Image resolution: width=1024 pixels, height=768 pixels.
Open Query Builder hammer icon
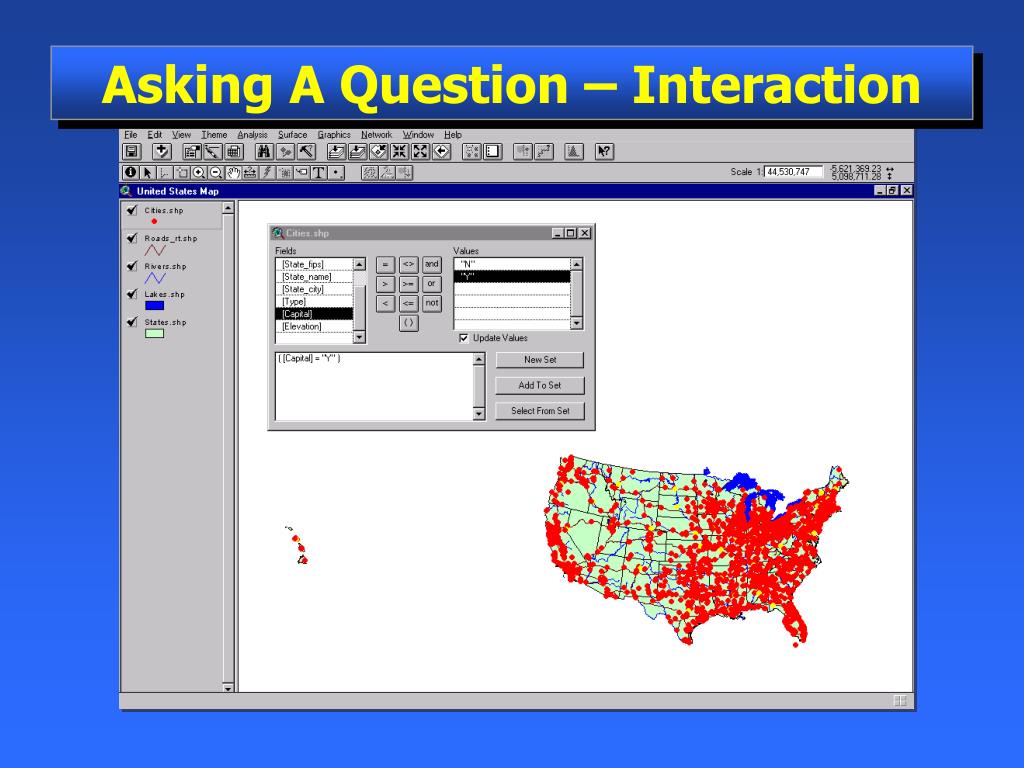pos(306,152)
